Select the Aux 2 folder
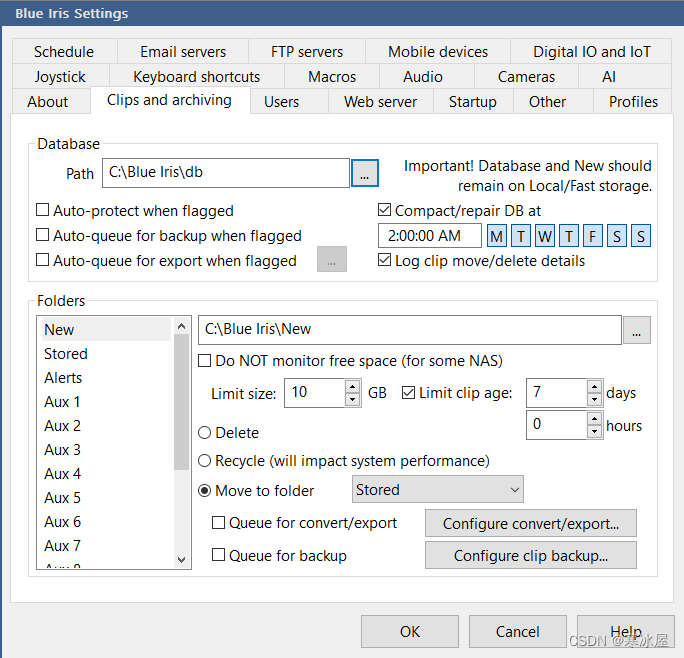 106,425
